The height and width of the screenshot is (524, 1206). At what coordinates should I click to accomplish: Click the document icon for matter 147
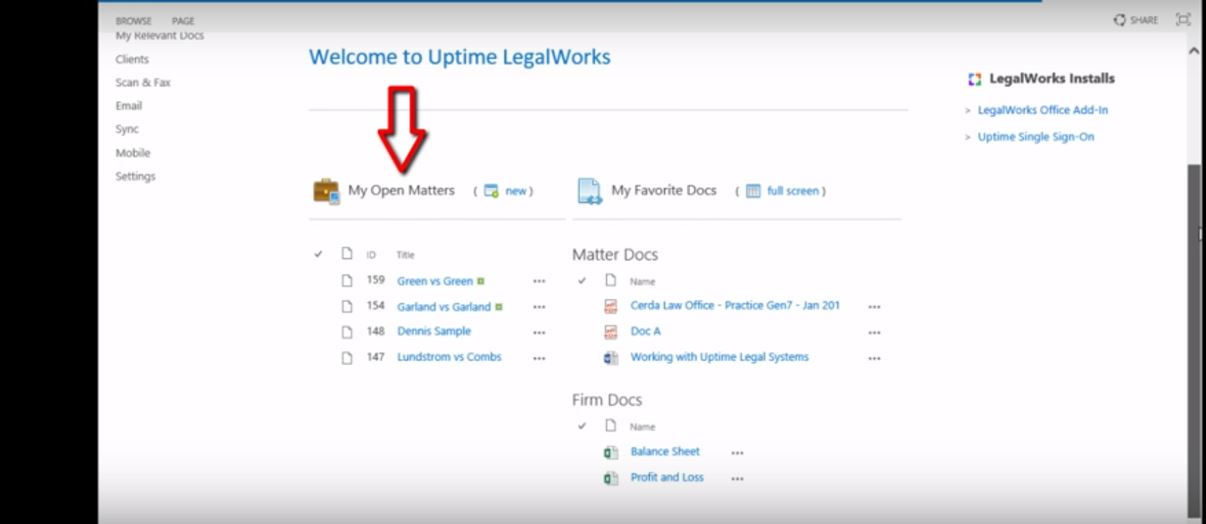[x=347, y=358]
